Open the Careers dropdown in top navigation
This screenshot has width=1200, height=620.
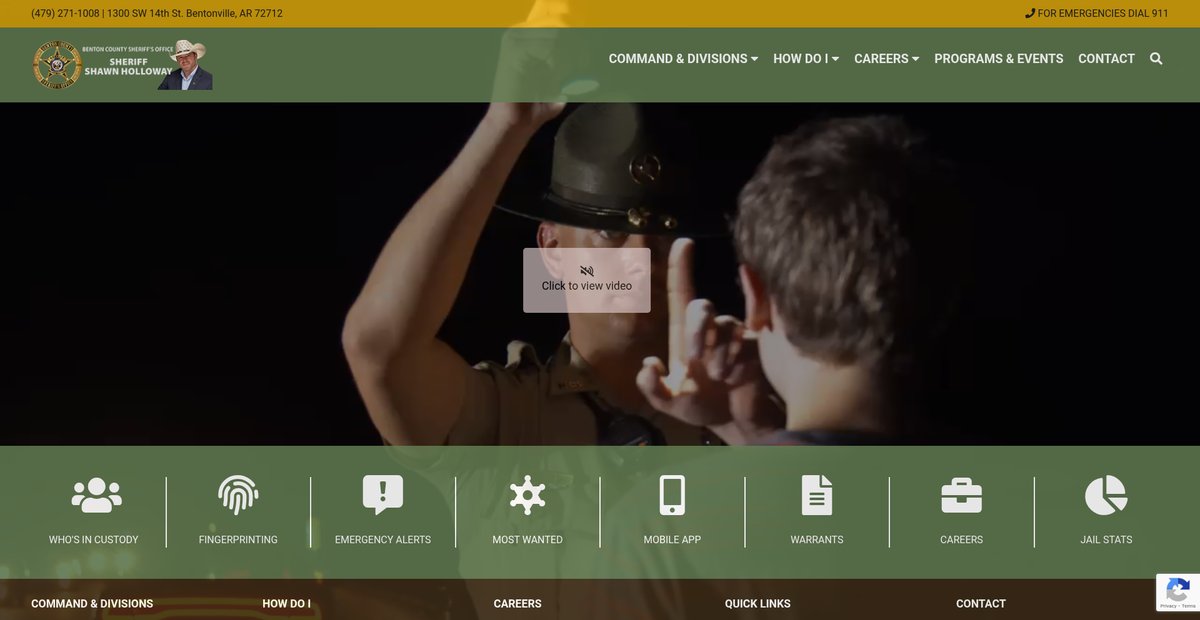click(886, 59)
